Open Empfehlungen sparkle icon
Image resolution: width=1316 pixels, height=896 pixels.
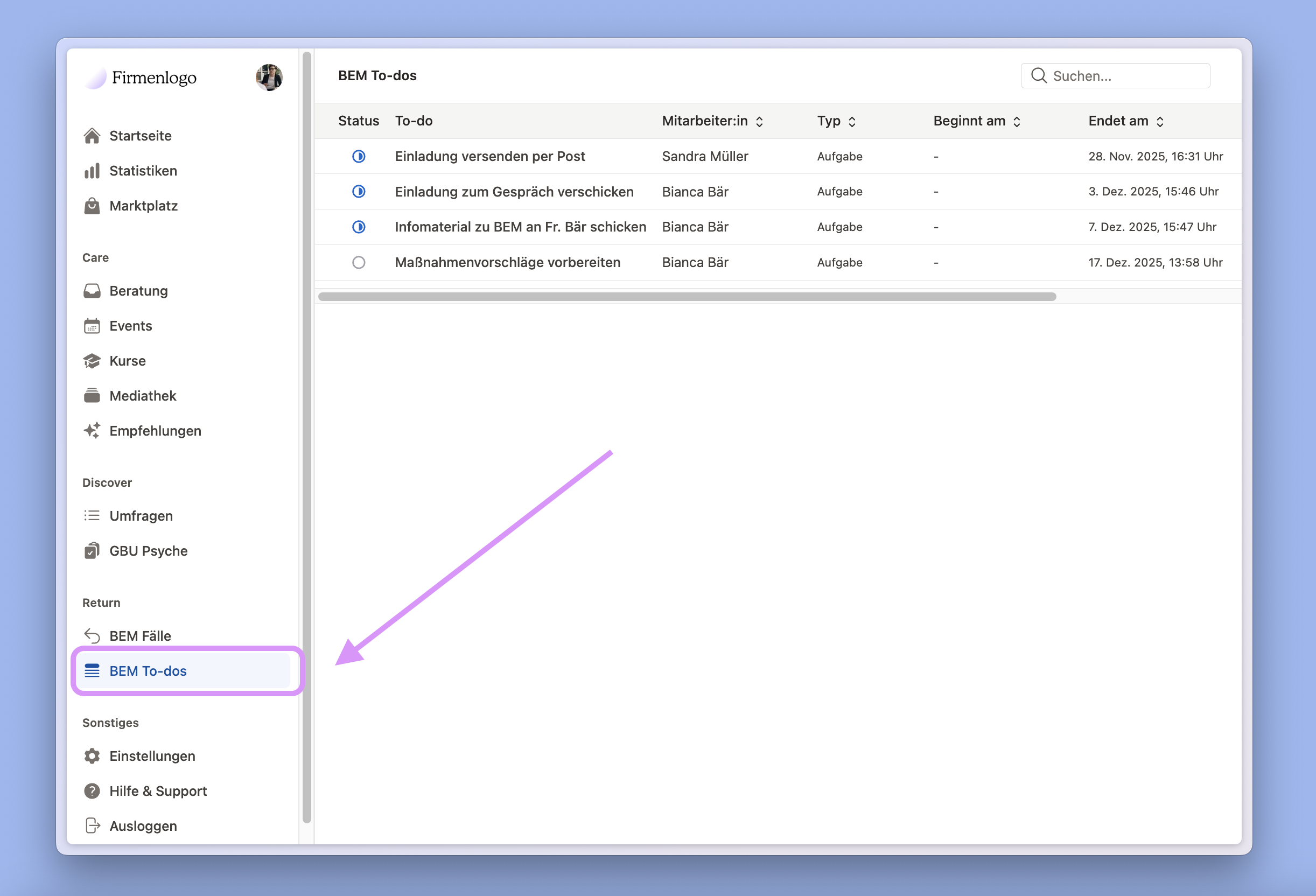point(92,431)
